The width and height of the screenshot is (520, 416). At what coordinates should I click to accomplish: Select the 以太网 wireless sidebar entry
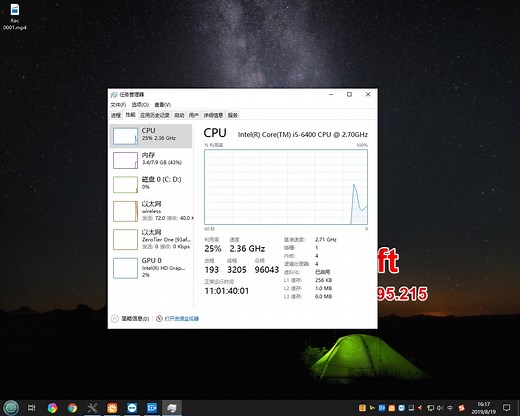coord(151,211)
